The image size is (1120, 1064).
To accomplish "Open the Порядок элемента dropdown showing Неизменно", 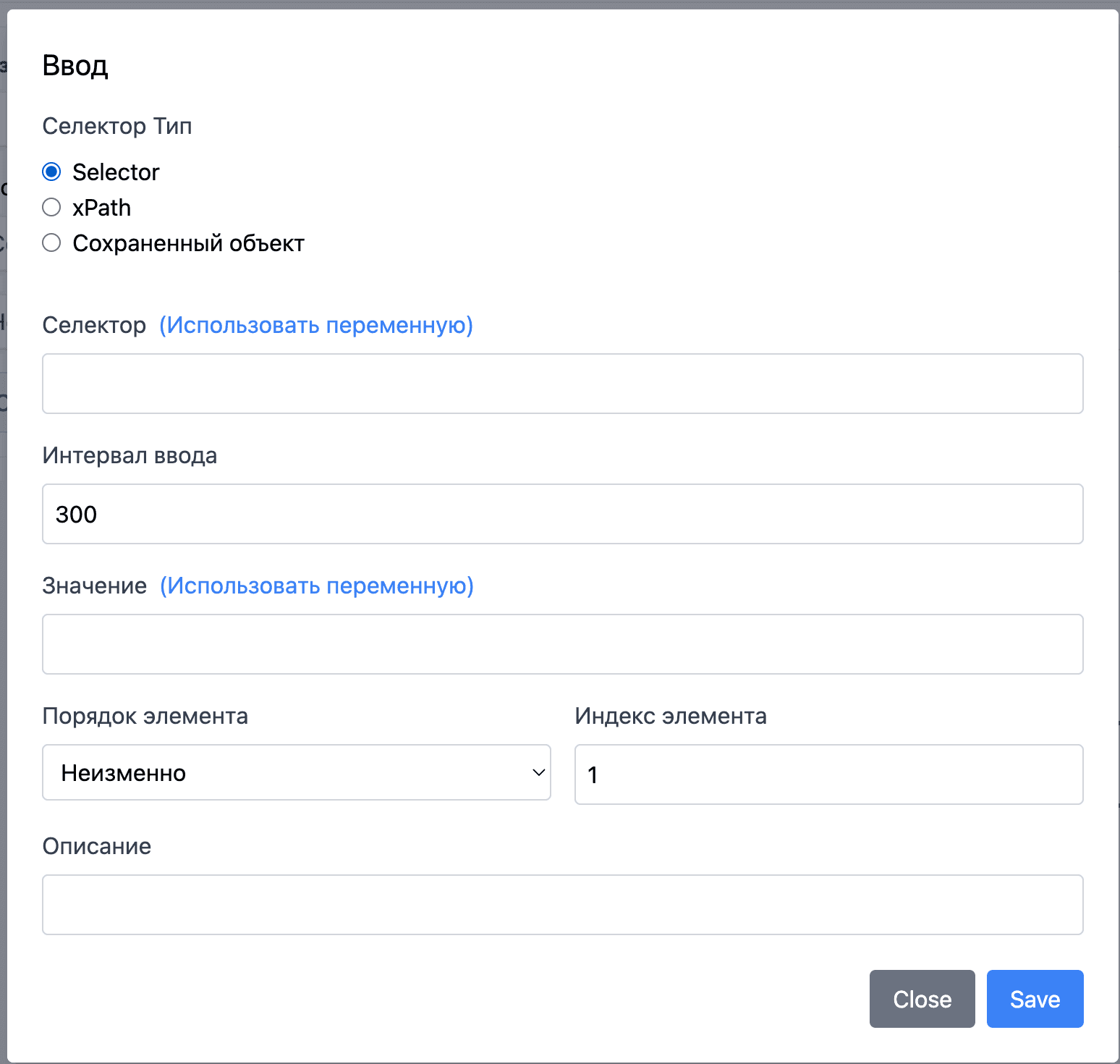I will pyautogui.click(x=297, y=773).
